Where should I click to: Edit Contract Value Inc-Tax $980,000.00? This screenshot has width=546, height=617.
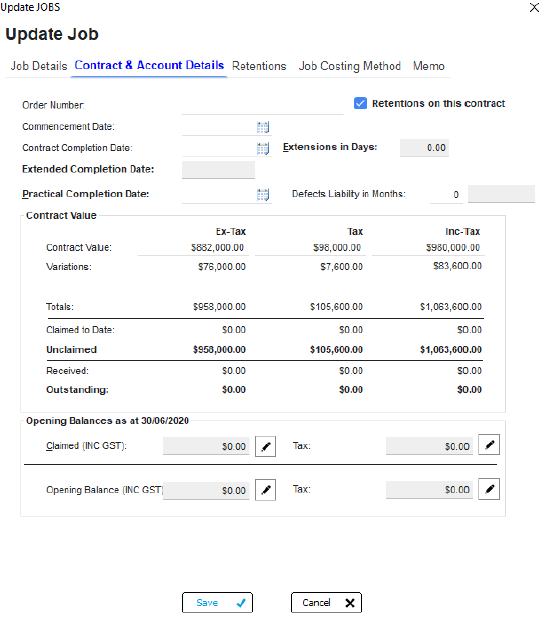(428, 248)
